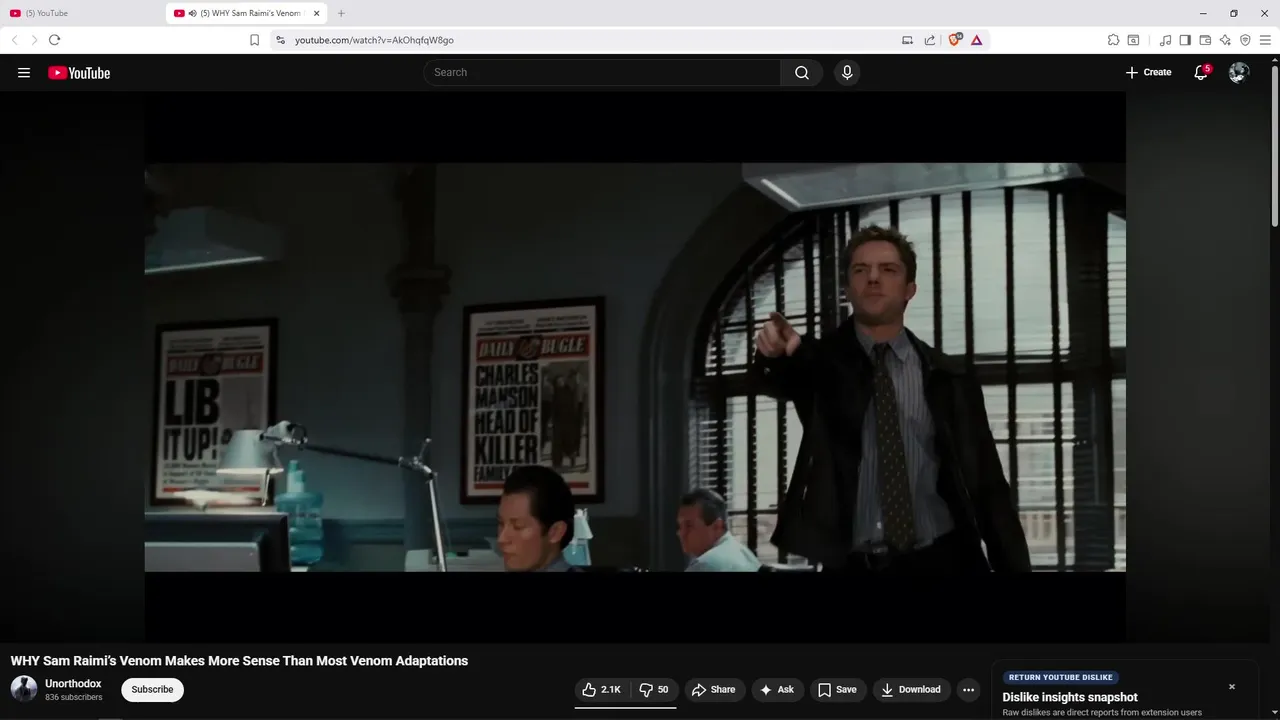This screenshot has height=720, width=1280.
Task: Open the YouTube guide hamburger menu
Action: click(24, 72)
